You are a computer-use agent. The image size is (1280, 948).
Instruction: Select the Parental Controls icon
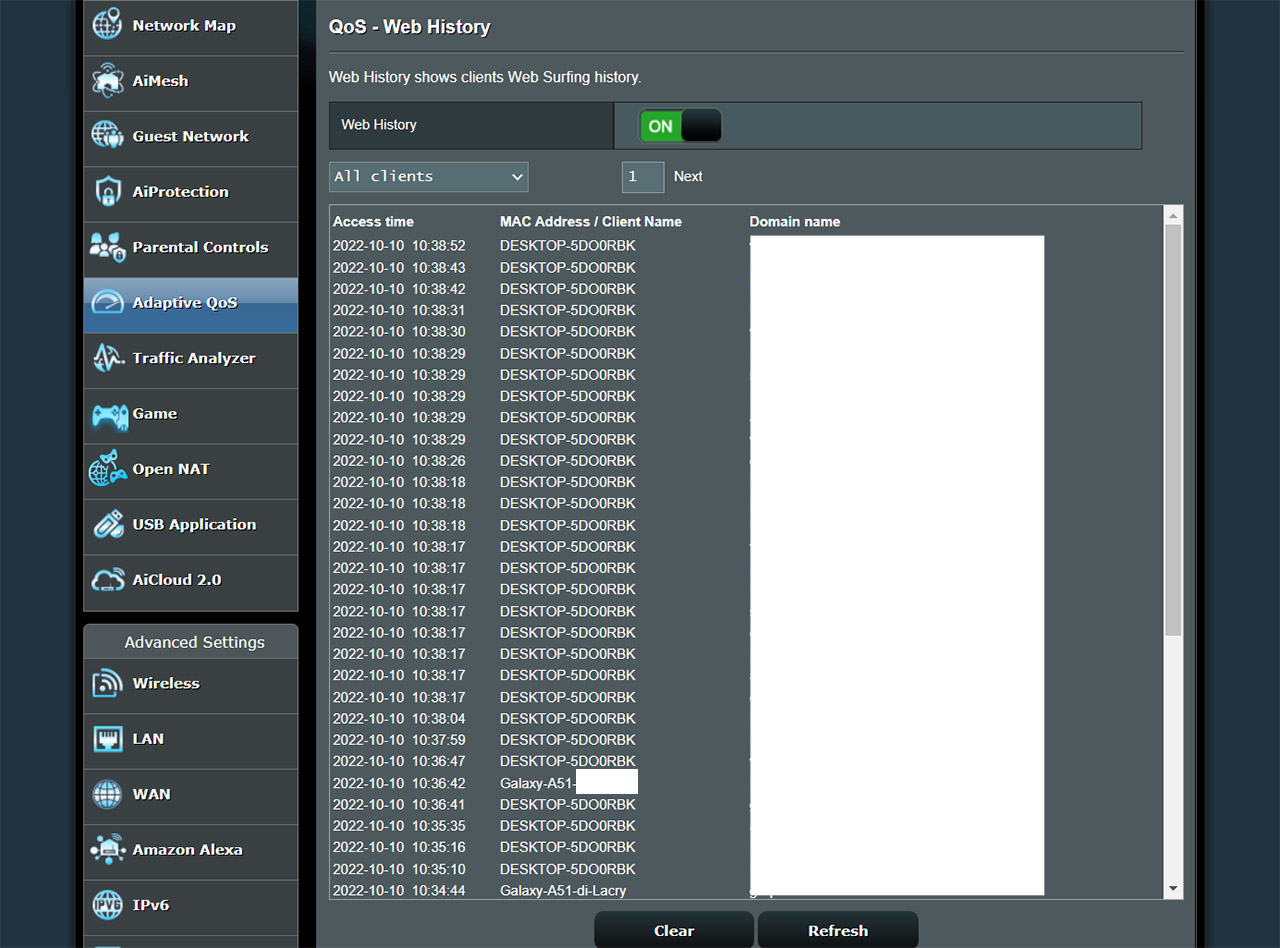tap(107, 246)
